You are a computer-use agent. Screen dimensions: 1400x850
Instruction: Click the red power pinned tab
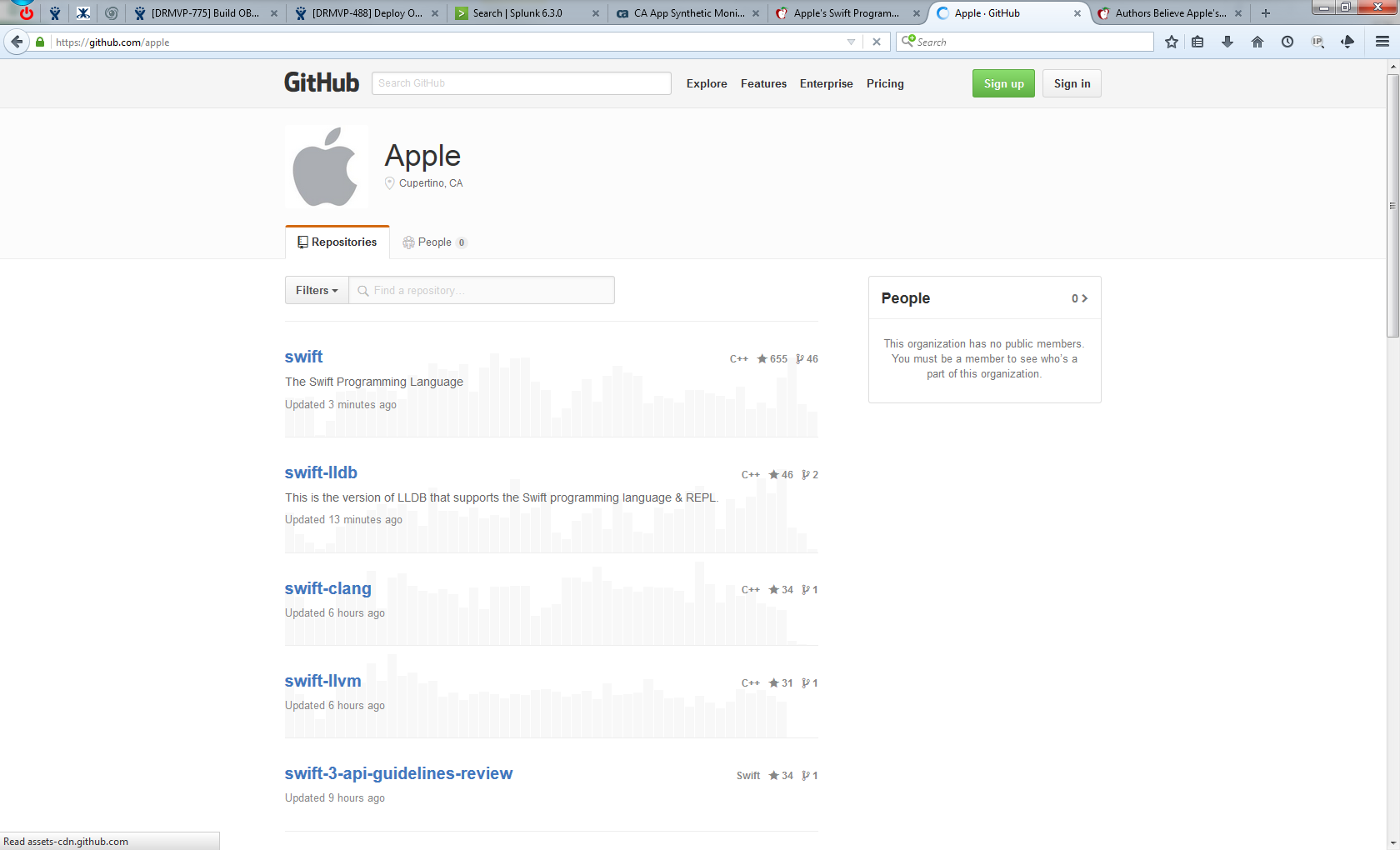pyautogui.click(x=27, y=13)
